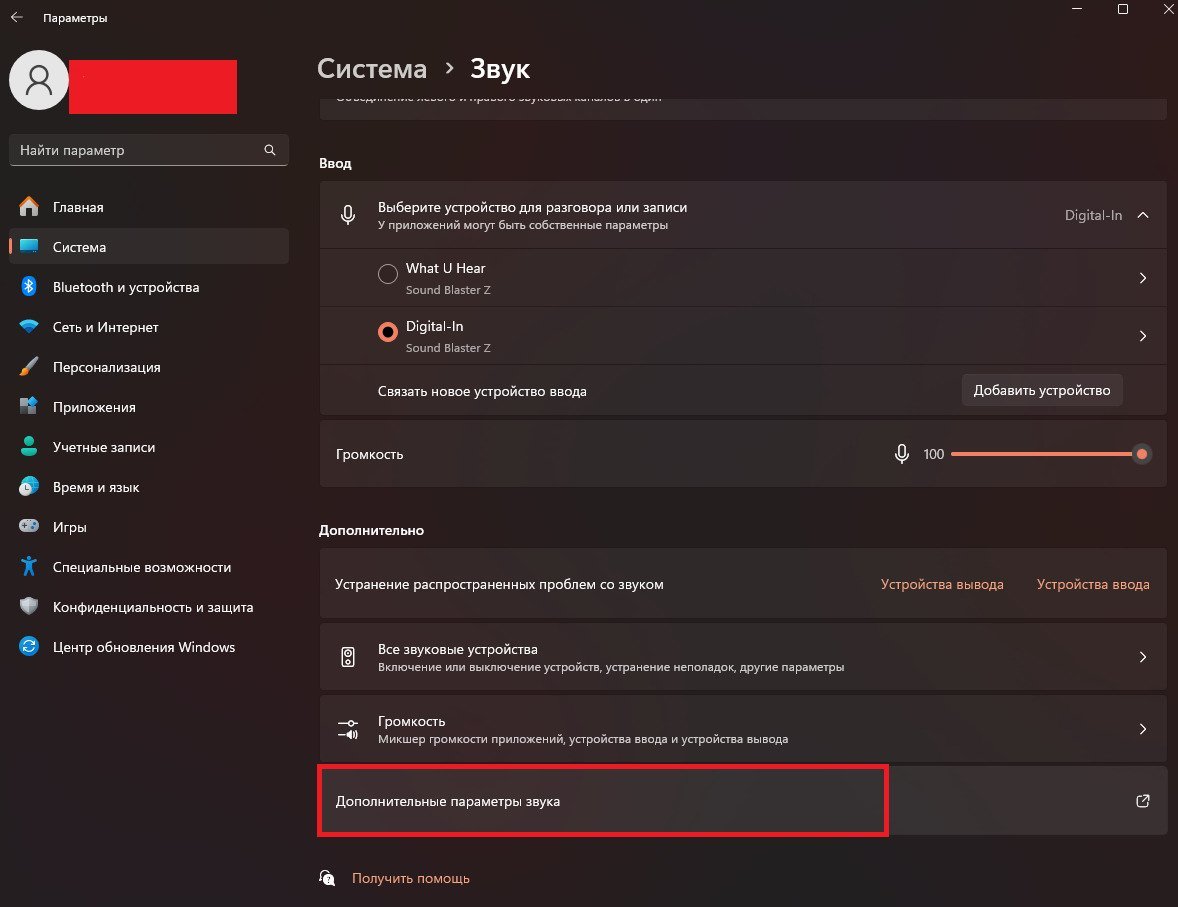Click Система in the breadcrumb
This screenshot has width=1178, height=907.
click(372, 68)
